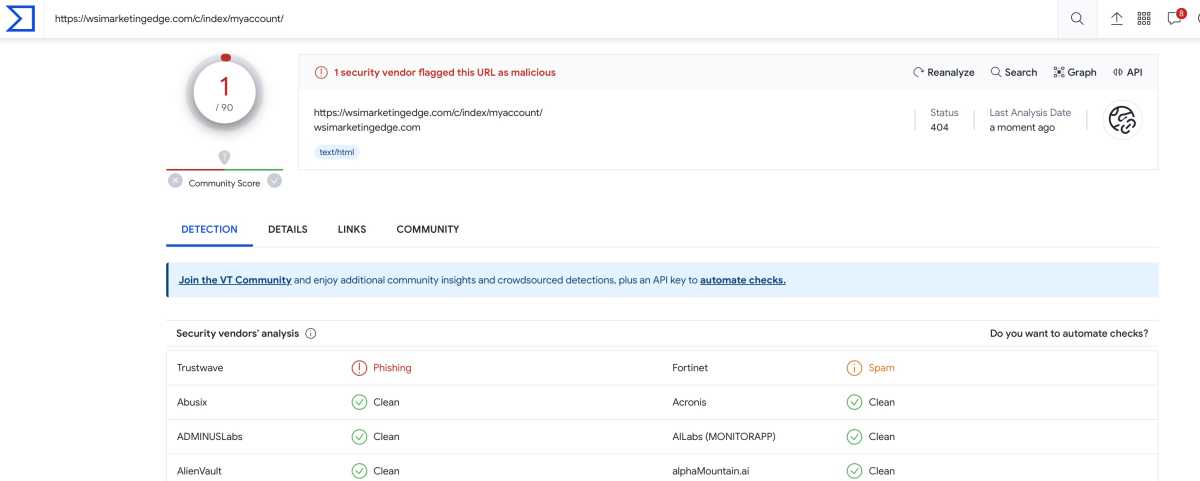Screen dimensions: 1200x481
Task: Click Do you want to automate checks?
Action: [x=1069, y=333]
